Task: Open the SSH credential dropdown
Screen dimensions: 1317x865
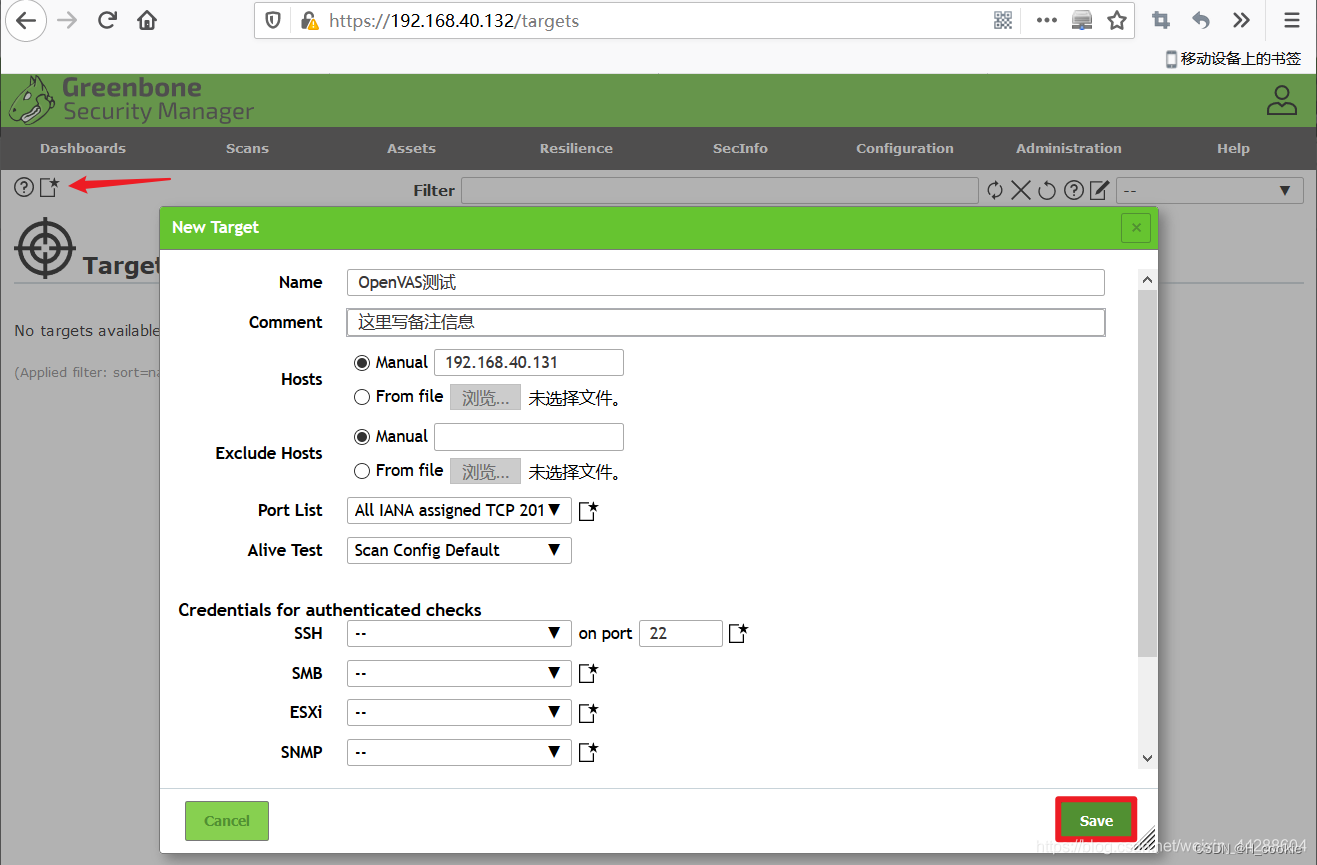Action: 459,633
